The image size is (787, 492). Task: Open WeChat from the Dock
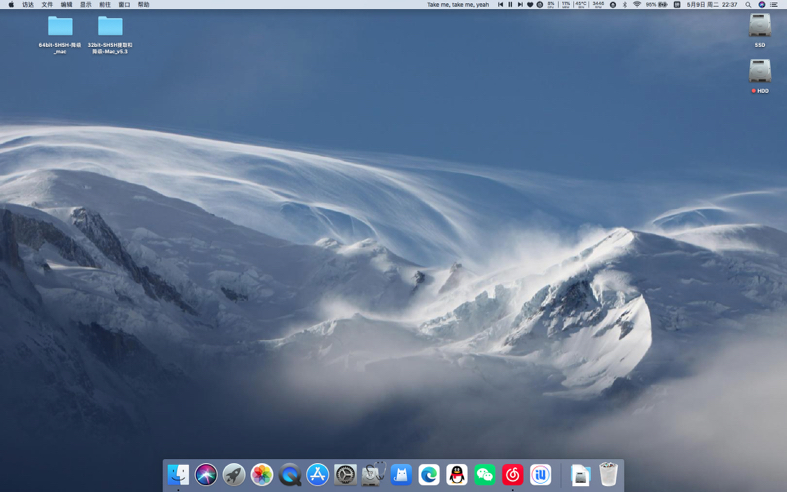click(x=485, y=474)
